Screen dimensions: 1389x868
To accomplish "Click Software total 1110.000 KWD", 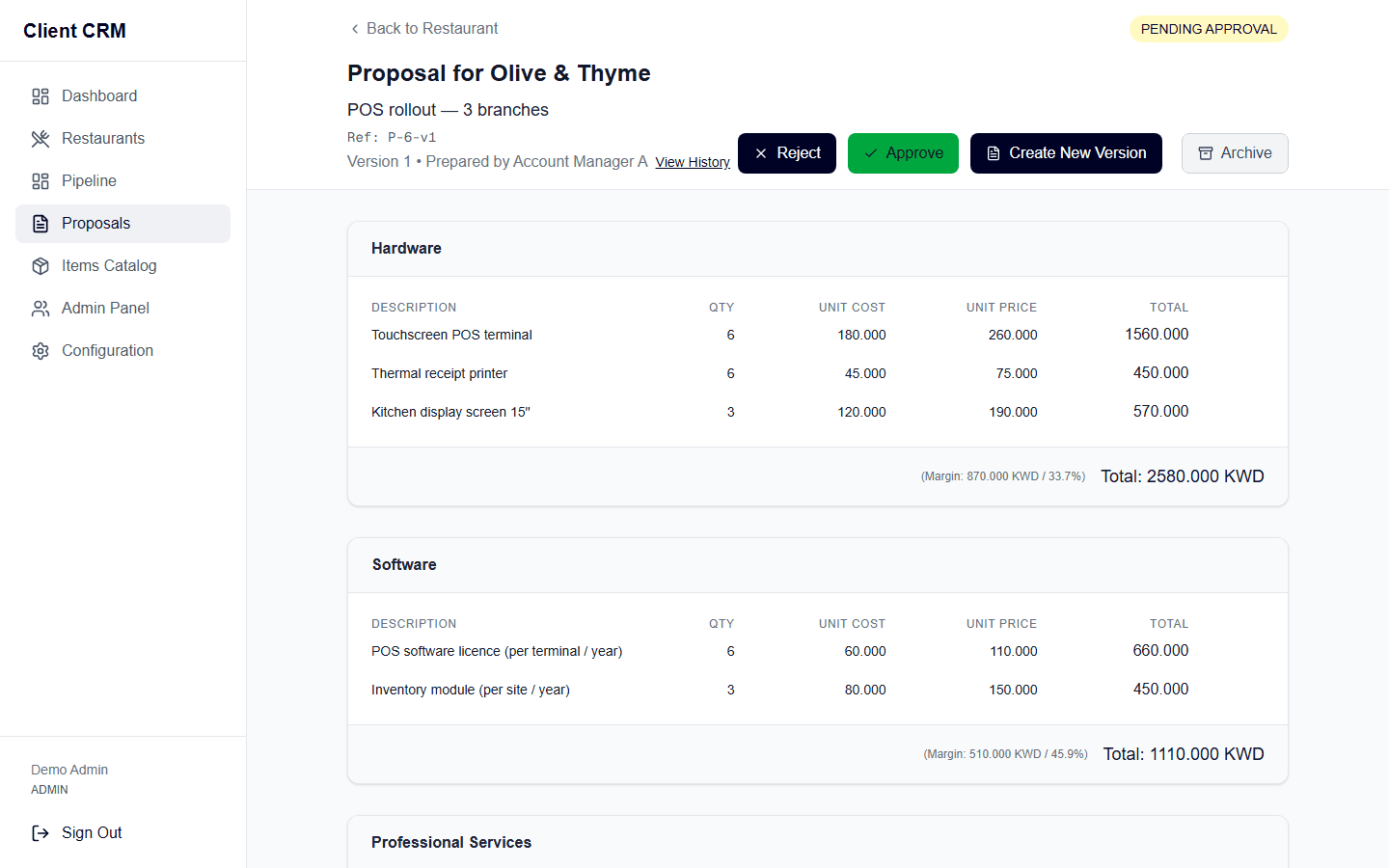I will pyautogui.click(x=1184, y=754).
